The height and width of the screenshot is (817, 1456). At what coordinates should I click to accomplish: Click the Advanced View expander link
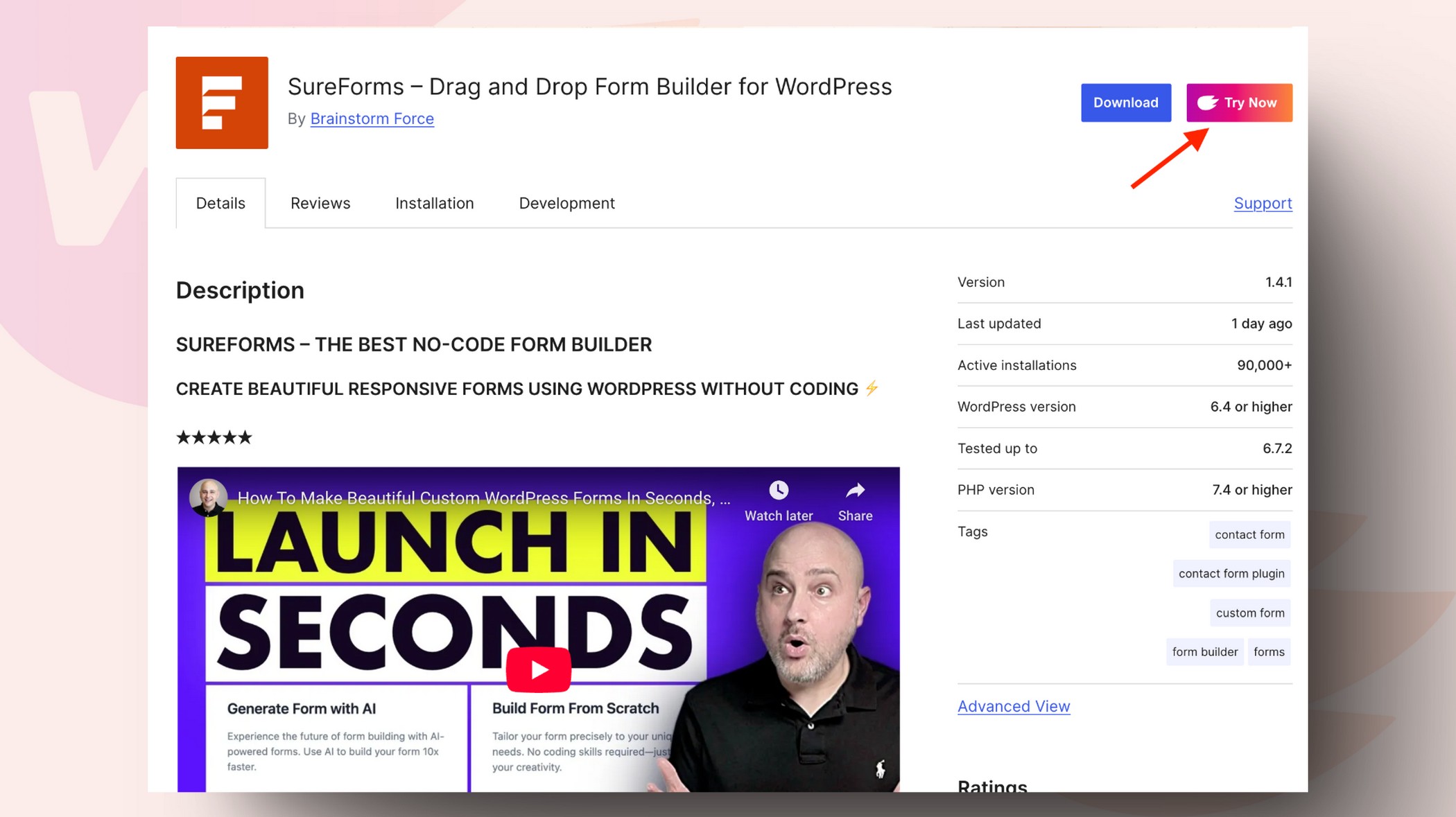point(1014,706)
